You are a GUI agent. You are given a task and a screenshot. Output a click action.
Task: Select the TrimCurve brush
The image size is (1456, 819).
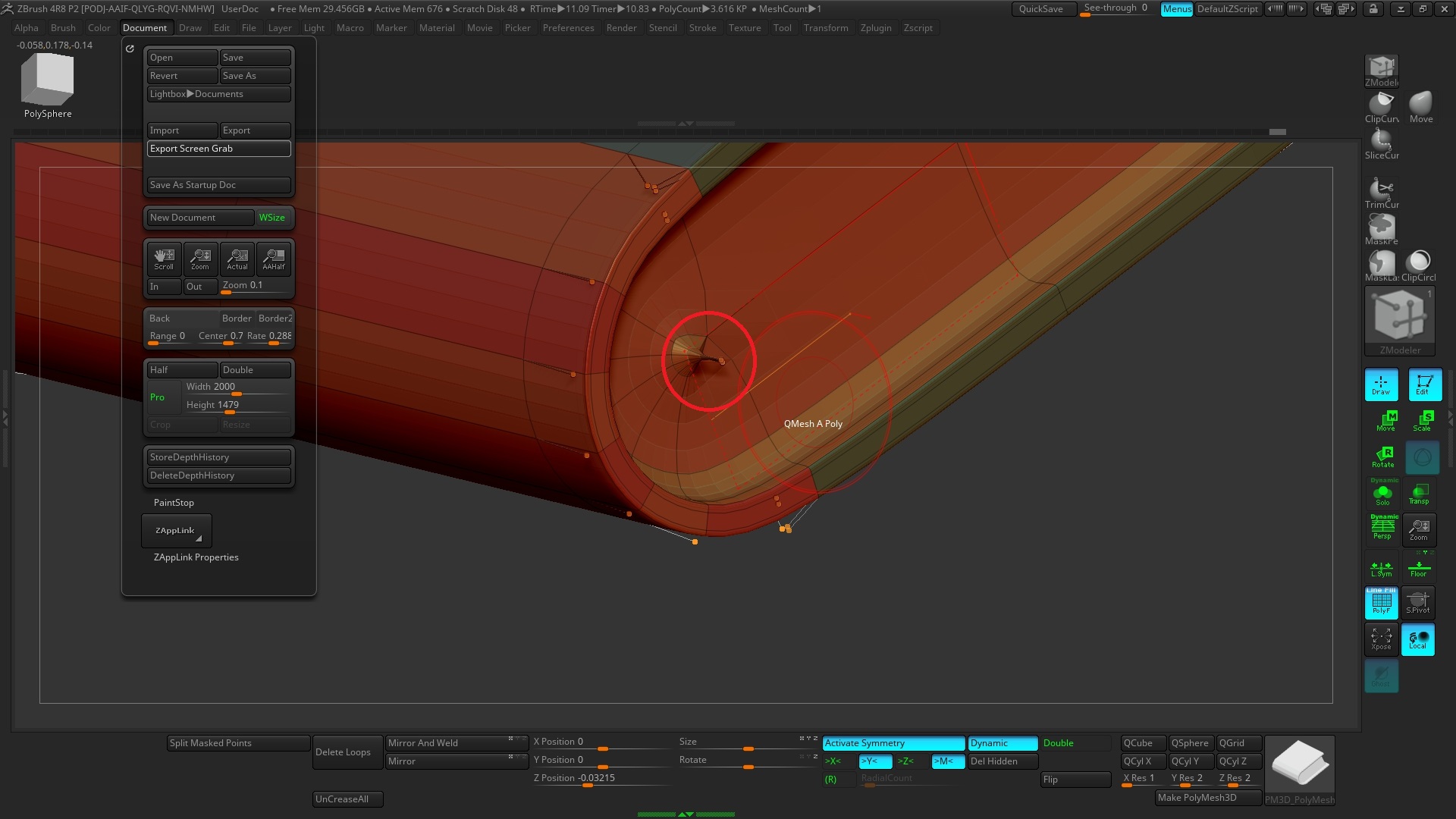point(1381,193)
